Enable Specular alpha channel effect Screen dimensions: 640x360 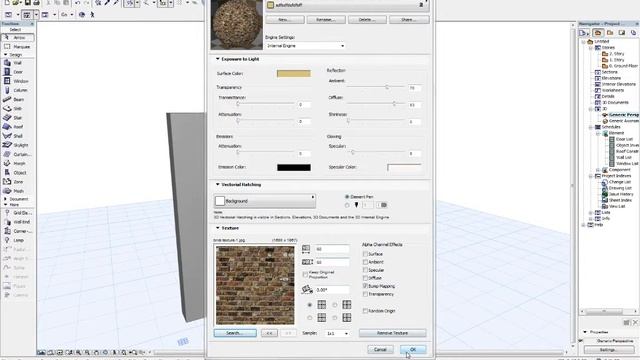365,270
